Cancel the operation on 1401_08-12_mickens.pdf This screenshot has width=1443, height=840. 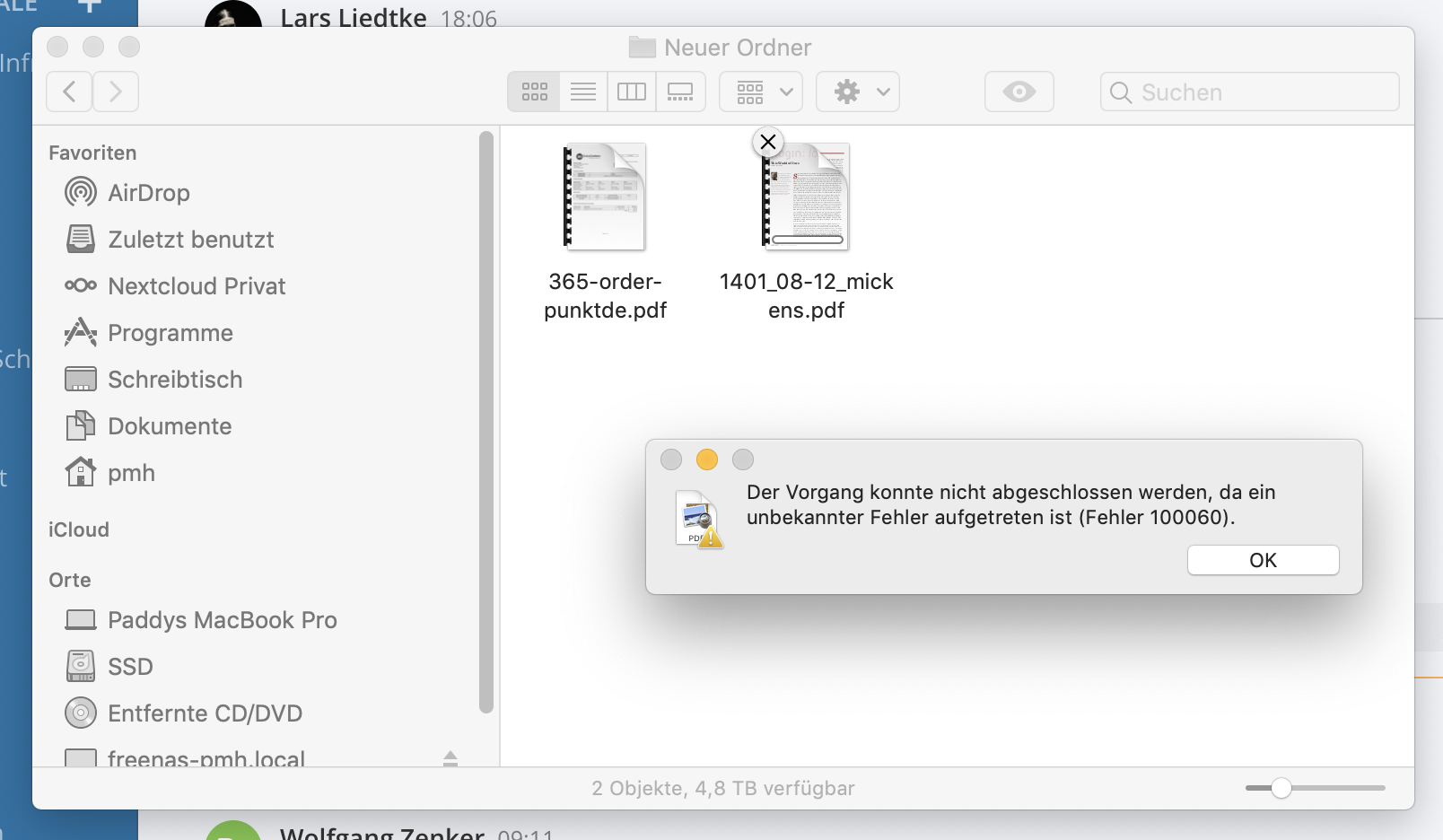(768, 142)
